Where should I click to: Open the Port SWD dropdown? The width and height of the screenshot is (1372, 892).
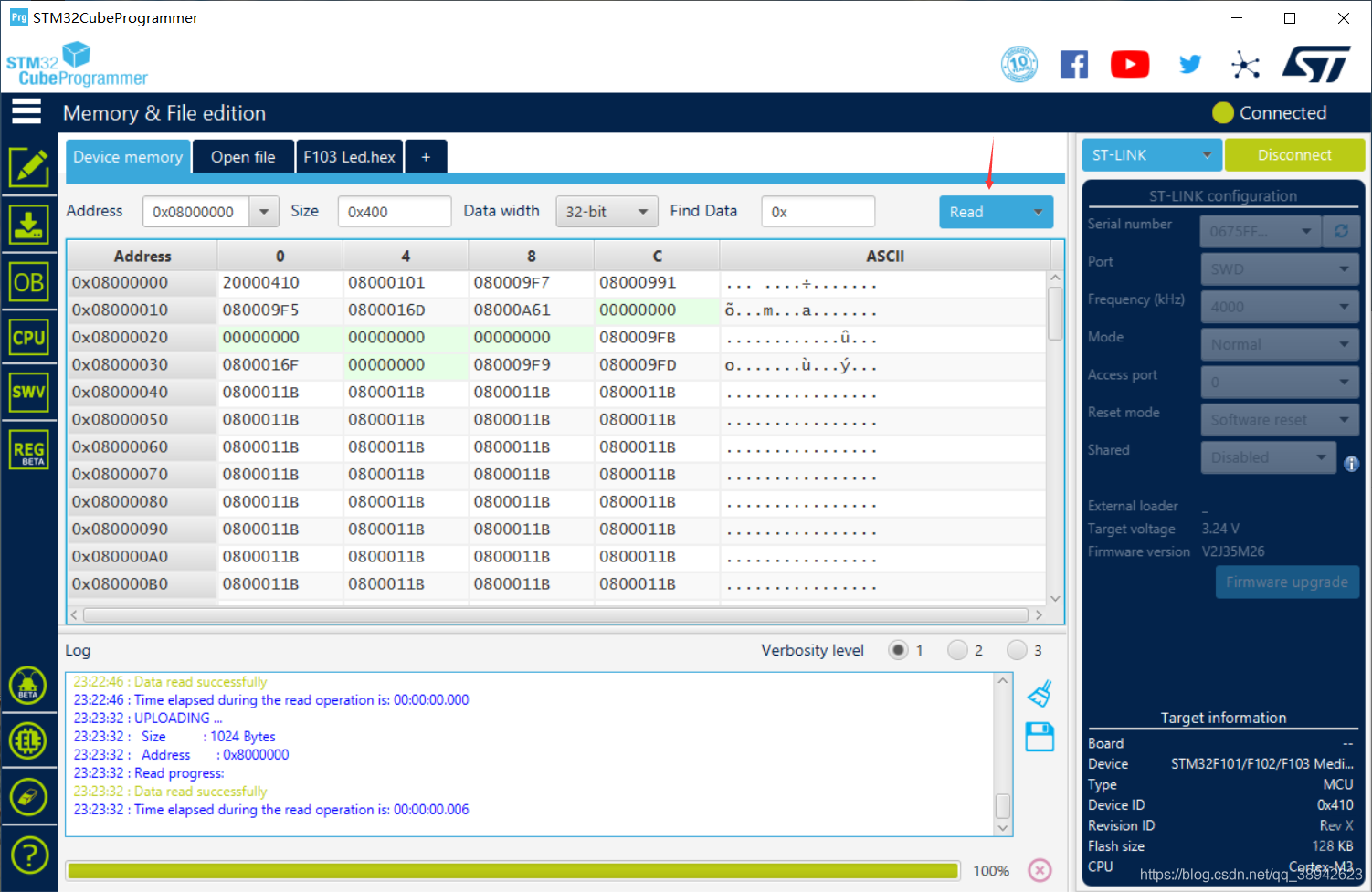[x=1279, y=269]
